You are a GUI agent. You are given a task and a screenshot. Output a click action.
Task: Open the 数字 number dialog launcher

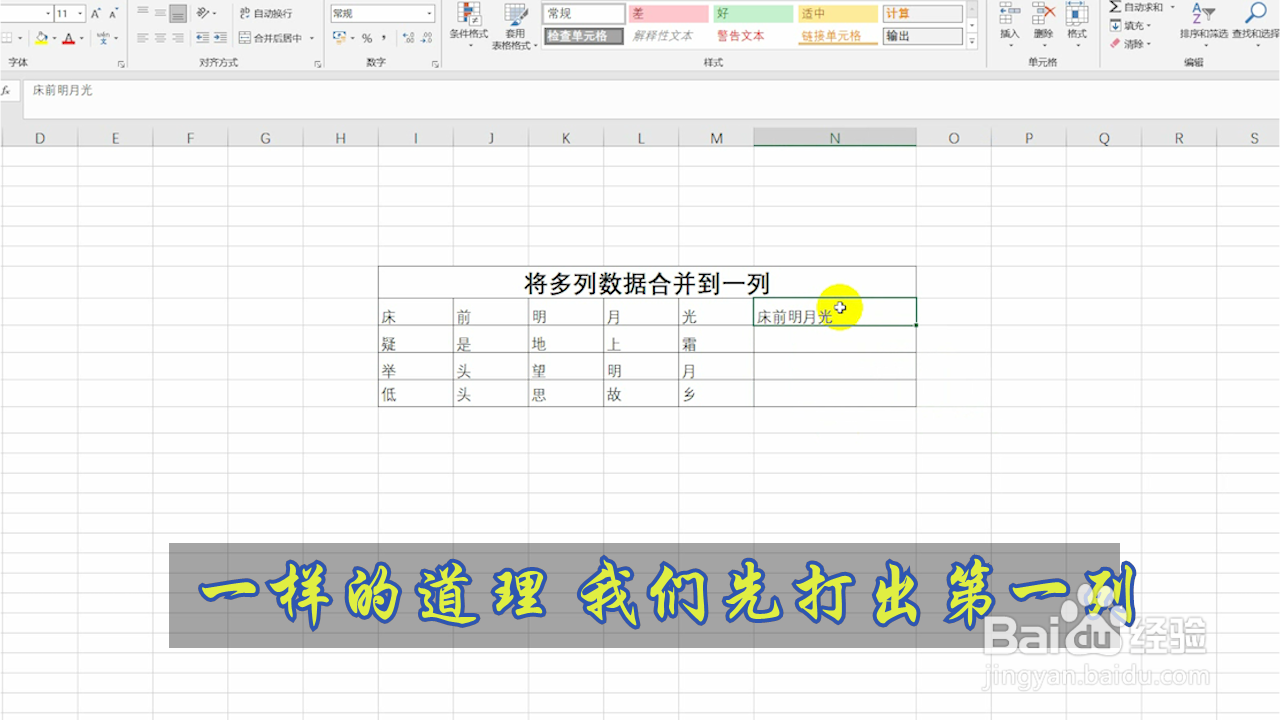click(x=435, y=64)
